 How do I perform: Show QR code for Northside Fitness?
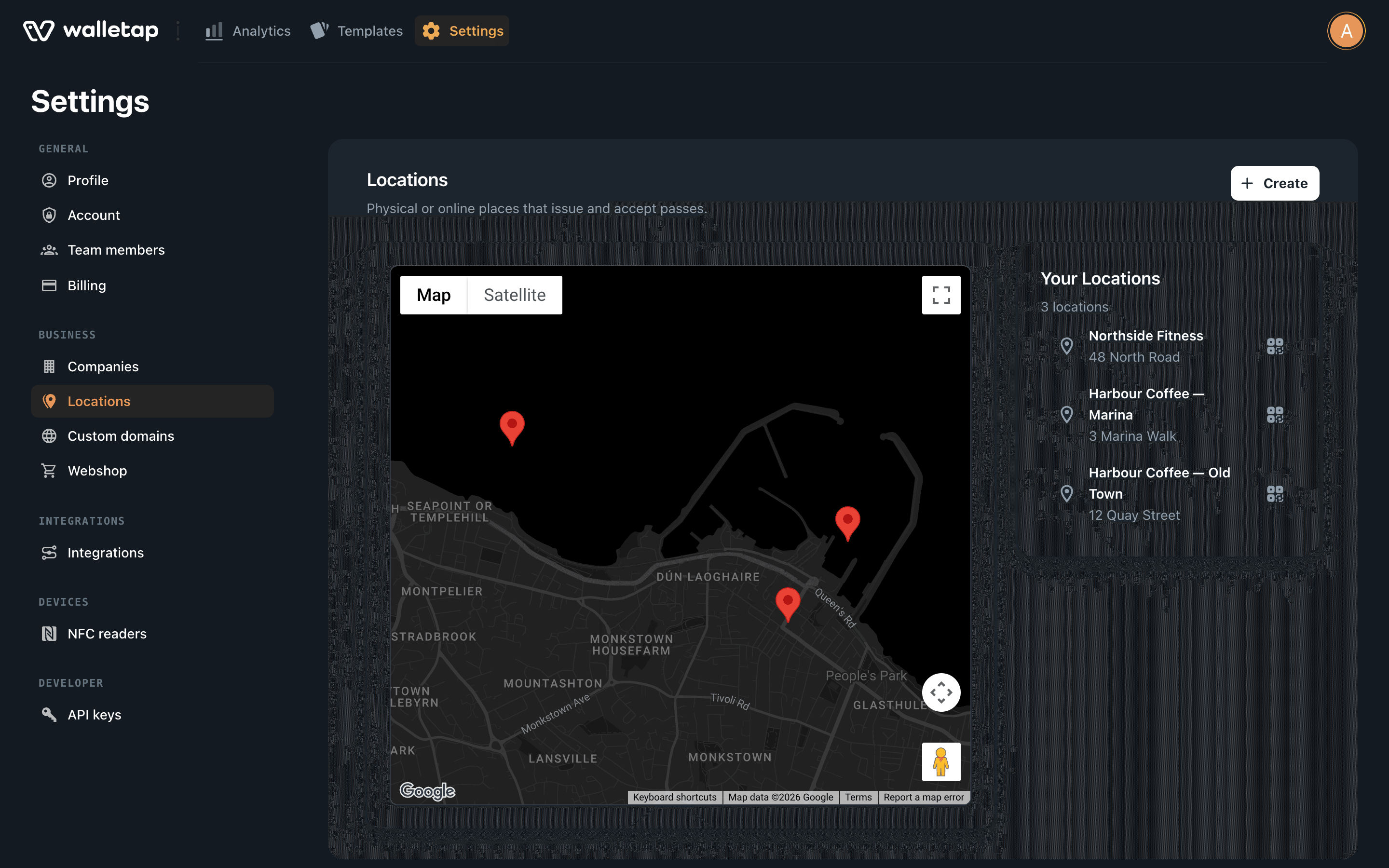point(1275,346)
